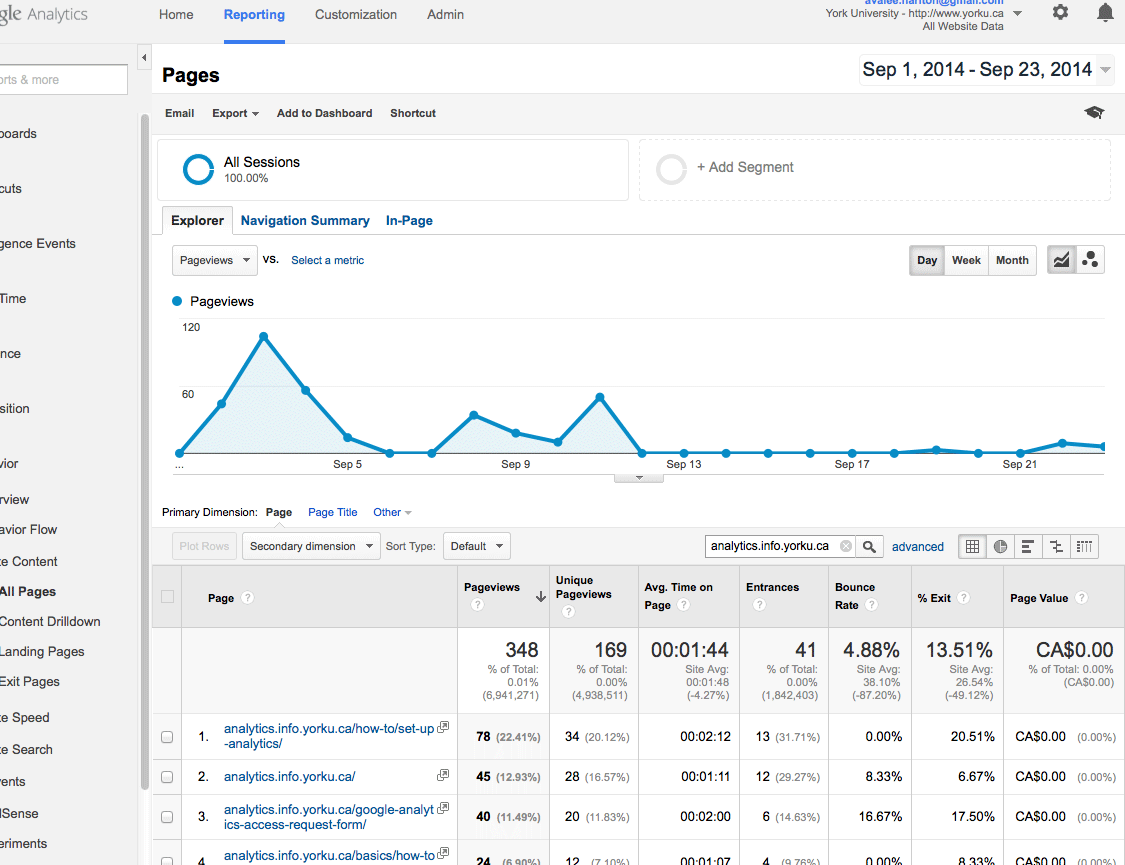Screen dimensions: 1125x865
Task: Click the Sep 2 peak point on chart
Action: pyautogui.click(x=263, y=336)
